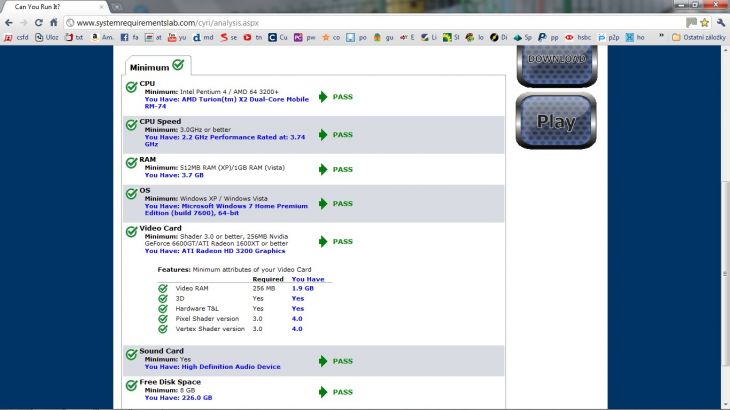Click 'You Have: 3.7 GB' text

click(x=174, y=175)
